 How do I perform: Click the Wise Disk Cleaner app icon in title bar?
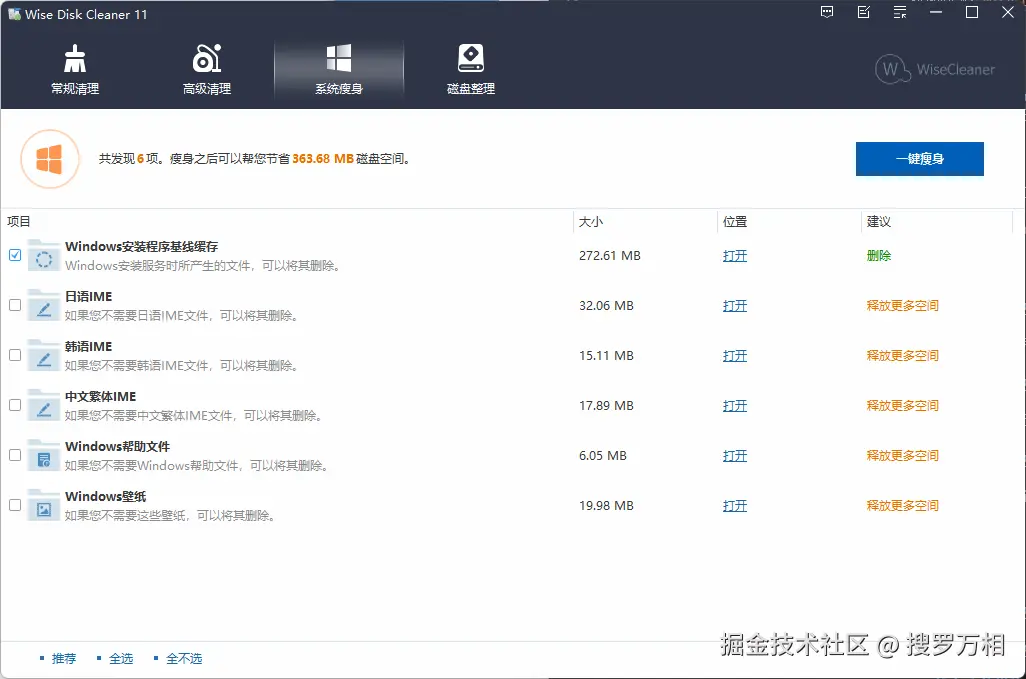click(x=14, y=14)
